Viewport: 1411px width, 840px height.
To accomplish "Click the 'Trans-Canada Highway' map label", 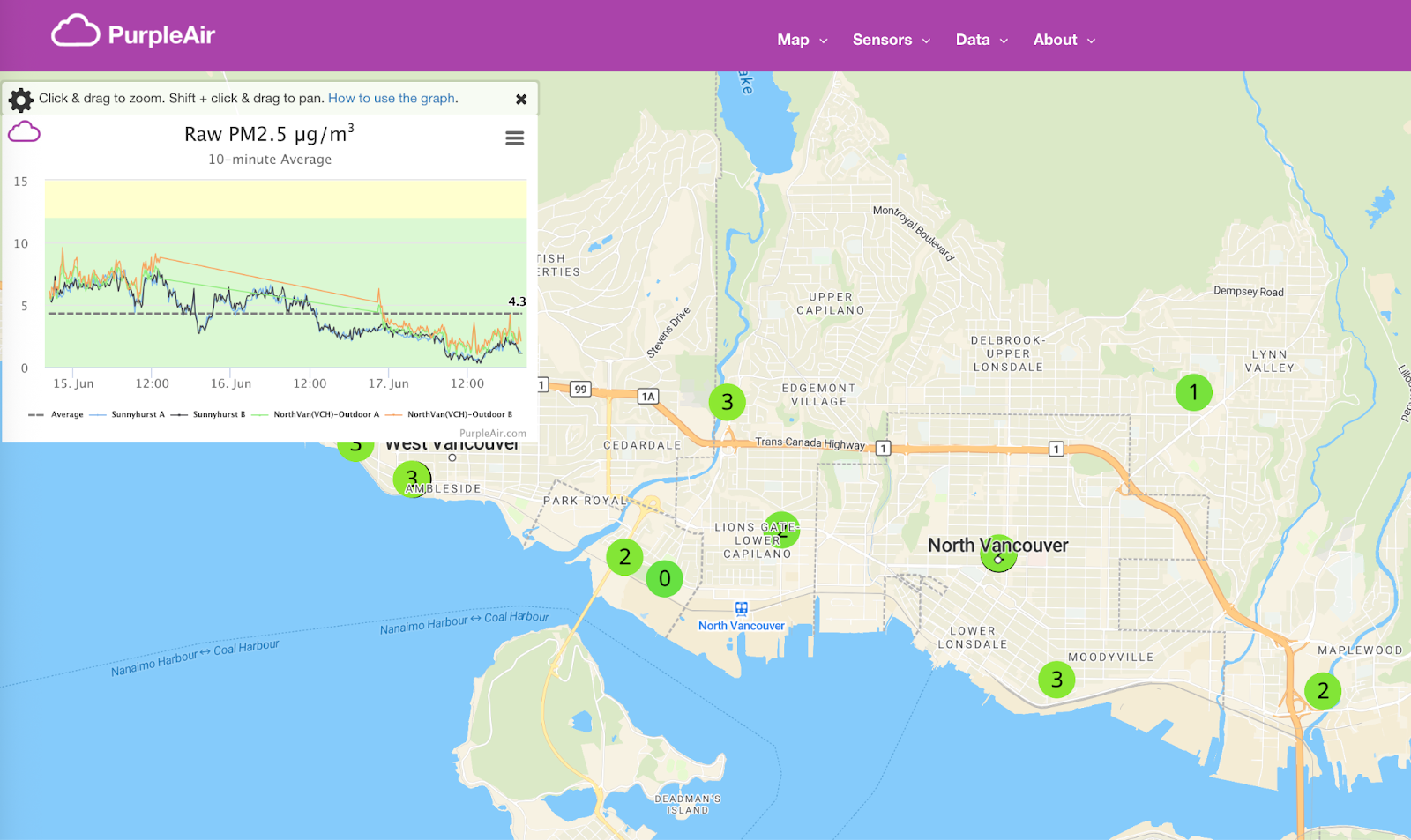I will point(810,442).
